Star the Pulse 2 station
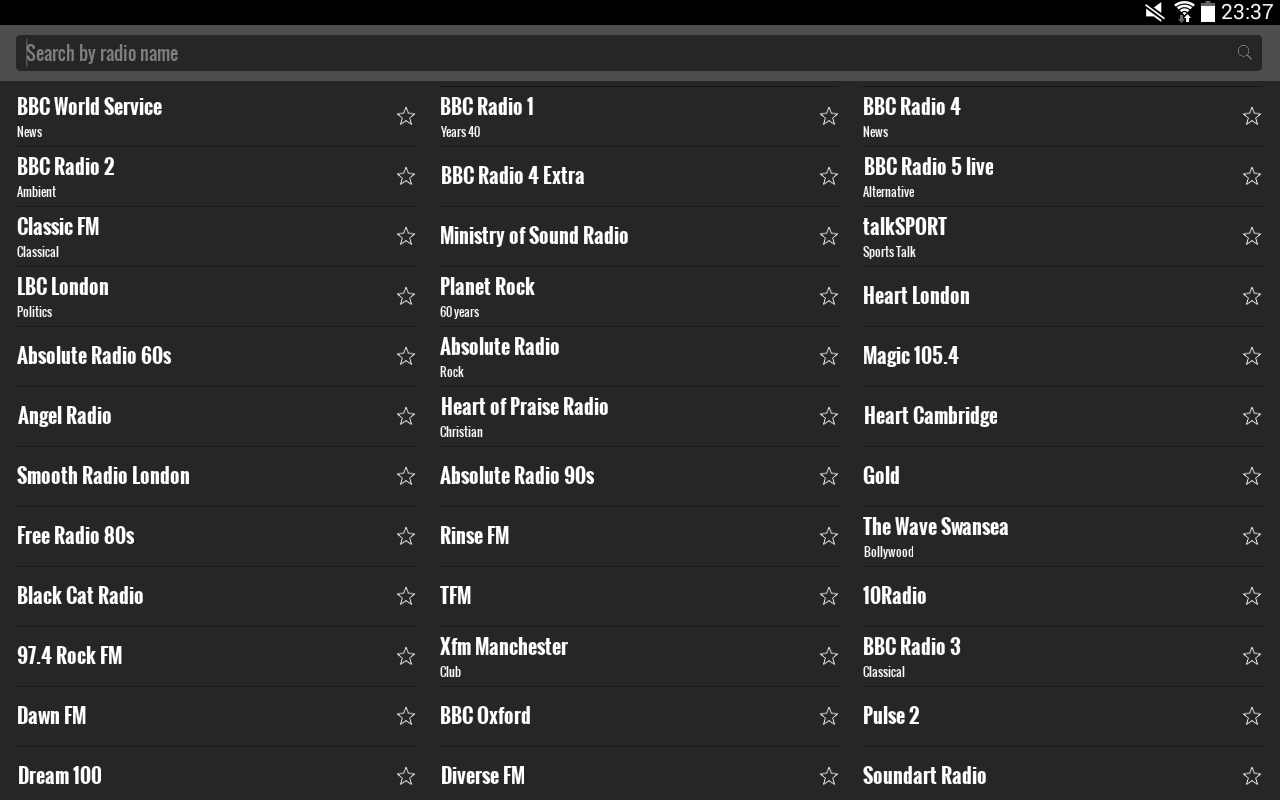Viewport: 1280px width, 800px height. 1252,716
